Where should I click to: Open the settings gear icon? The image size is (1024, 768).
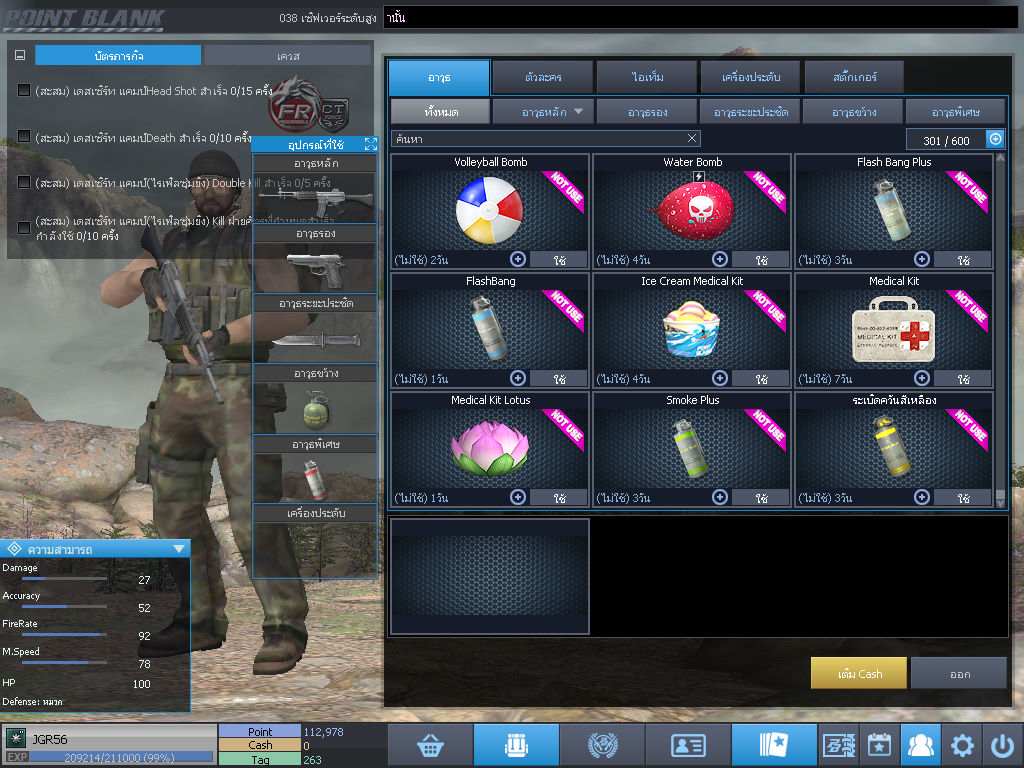click(x=961, y=744)
